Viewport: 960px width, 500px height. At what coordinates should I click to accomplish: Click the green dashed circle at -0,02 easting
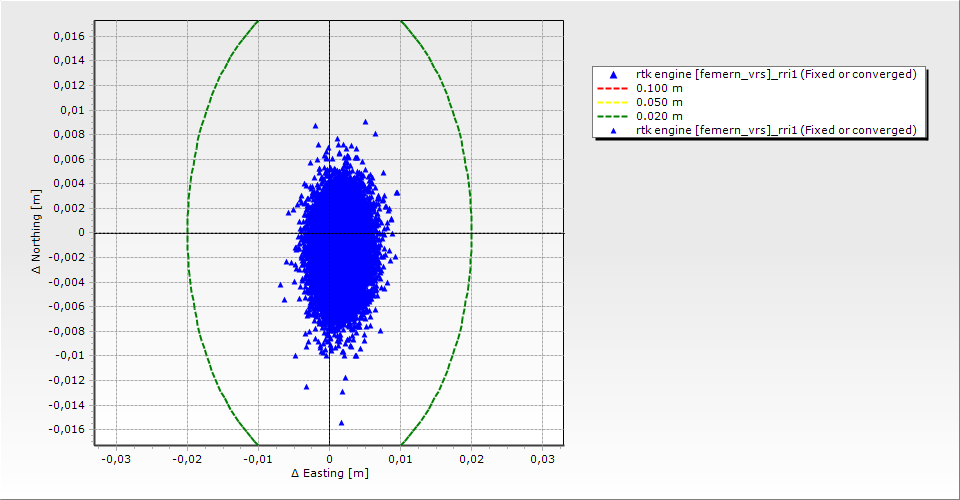pyautogui.click(x=188, y=233)
